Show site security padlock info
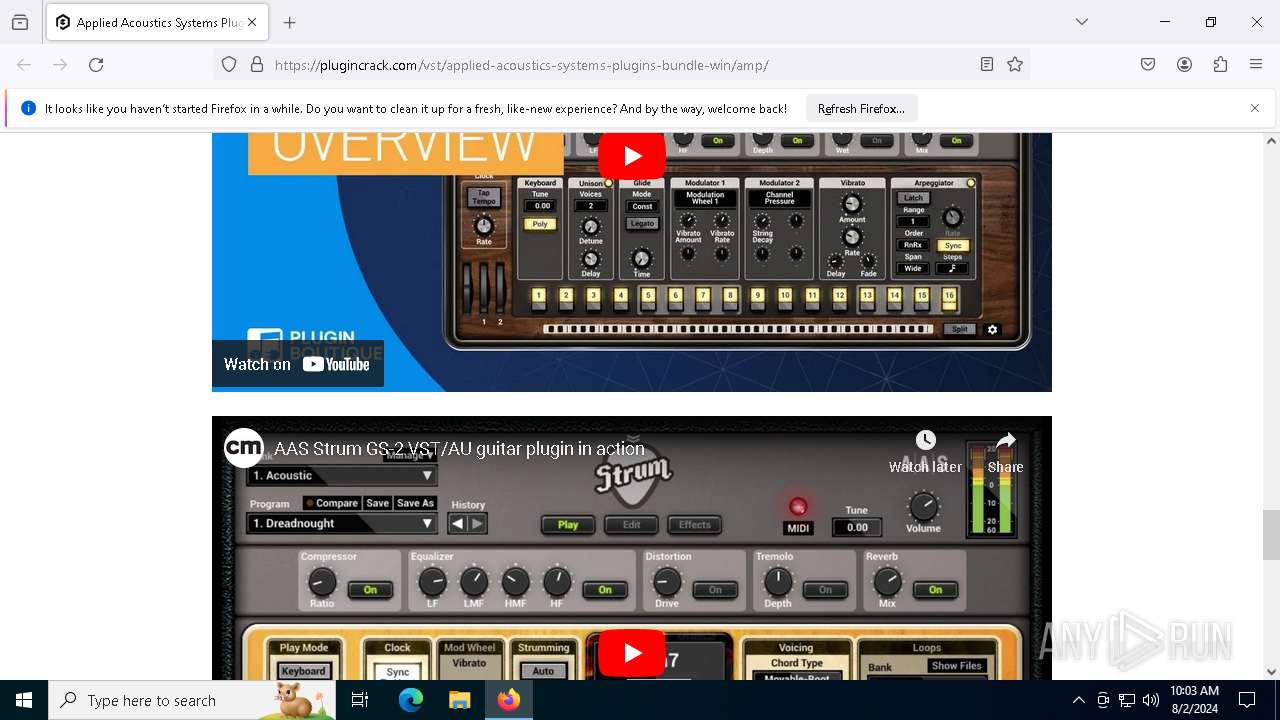 click(257, 65)
